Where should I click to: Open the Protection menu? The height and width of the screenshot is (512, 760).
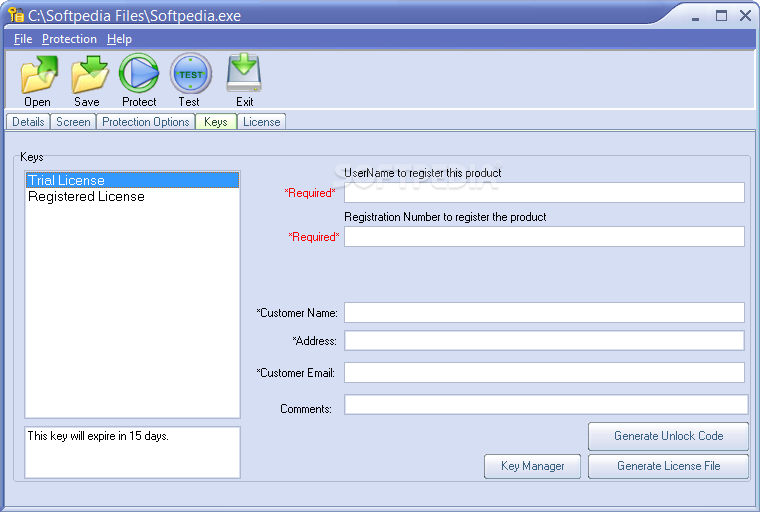point(69,39)
